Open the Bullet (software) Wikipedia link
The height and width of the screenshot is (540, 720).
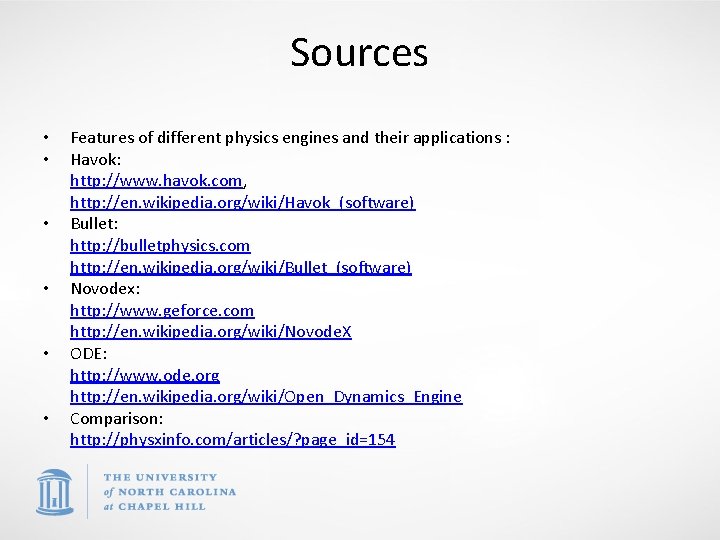241,267
